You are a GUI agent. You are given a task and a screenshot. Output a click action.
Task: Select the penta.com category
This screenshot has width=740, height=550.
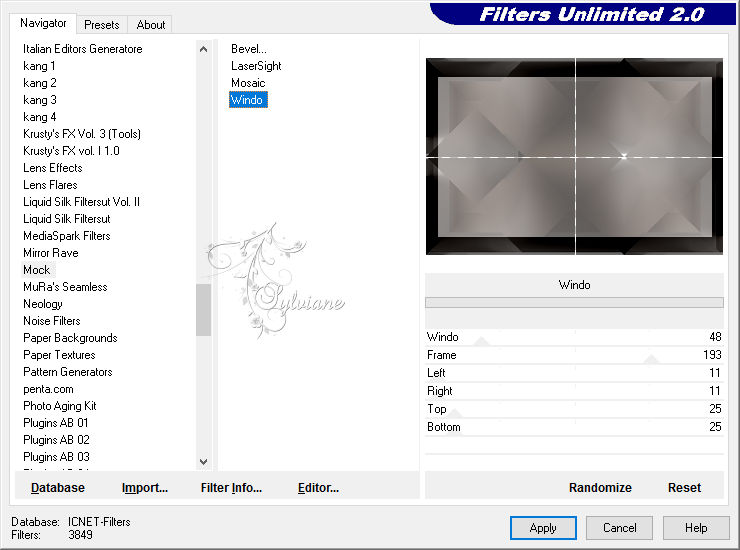click(48, 389)
